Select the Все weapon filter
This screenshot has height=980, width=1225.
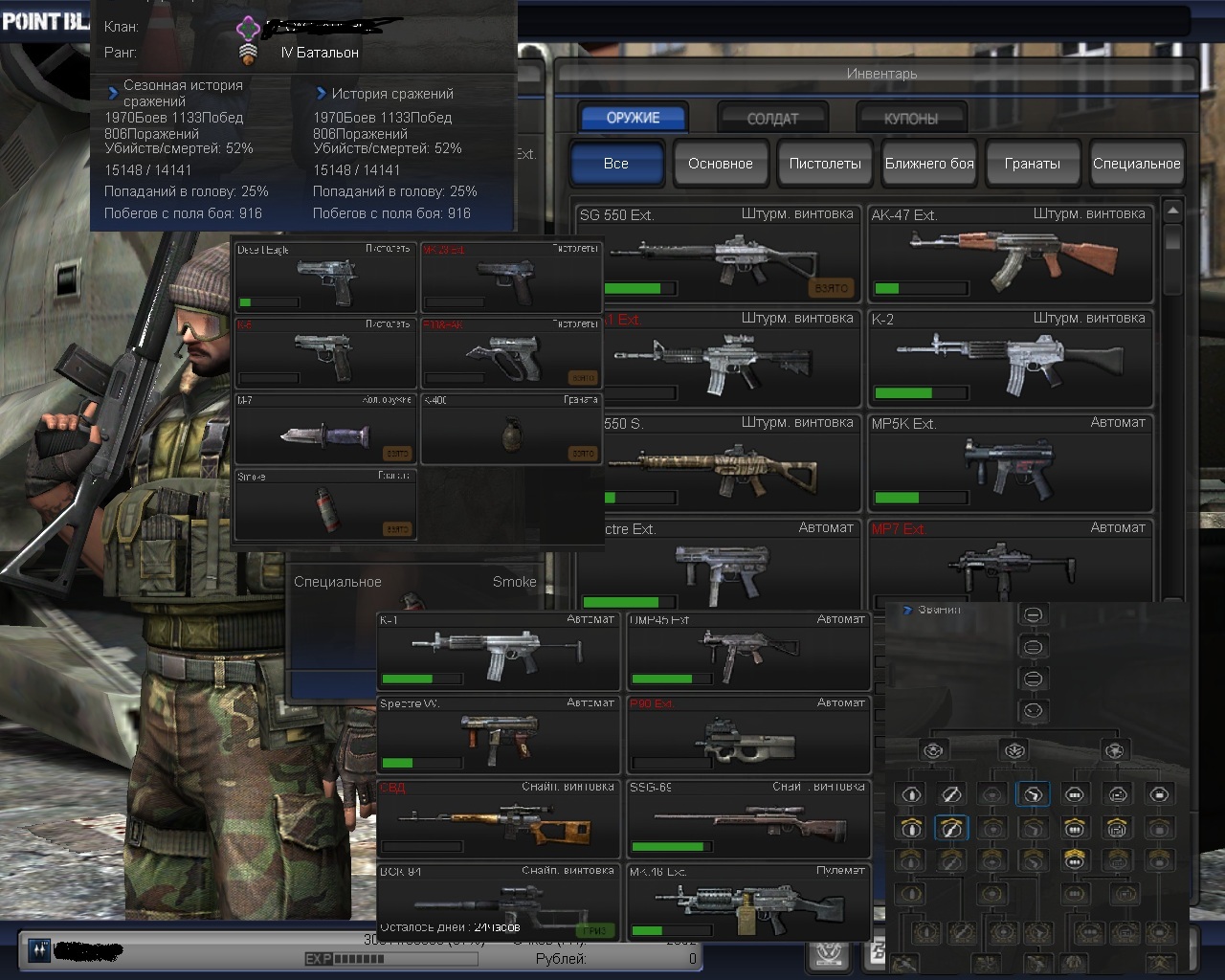tap(616, 164)
